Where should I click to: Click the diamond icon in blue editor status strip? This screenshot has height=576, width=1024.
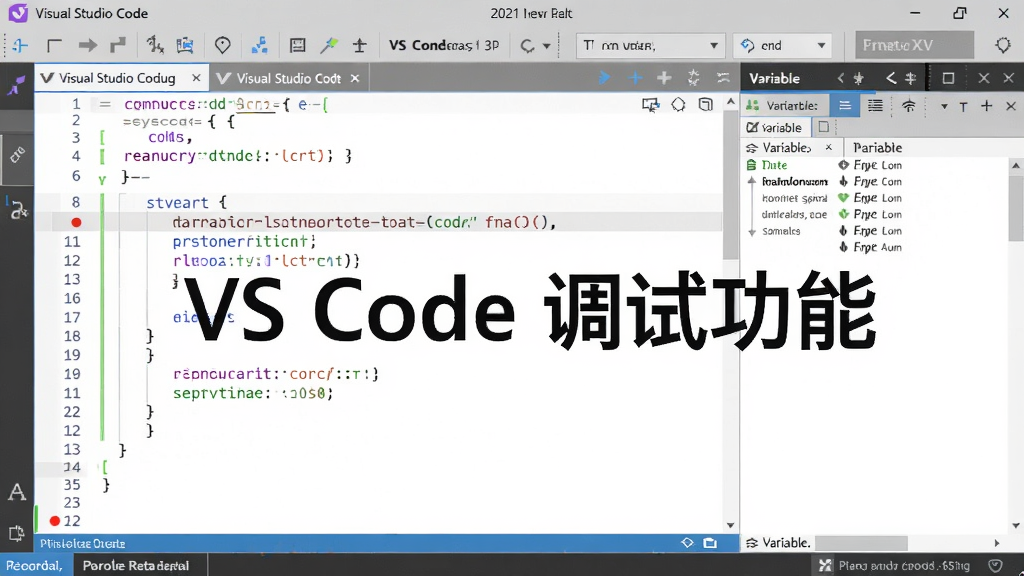(x=687, y=543)
